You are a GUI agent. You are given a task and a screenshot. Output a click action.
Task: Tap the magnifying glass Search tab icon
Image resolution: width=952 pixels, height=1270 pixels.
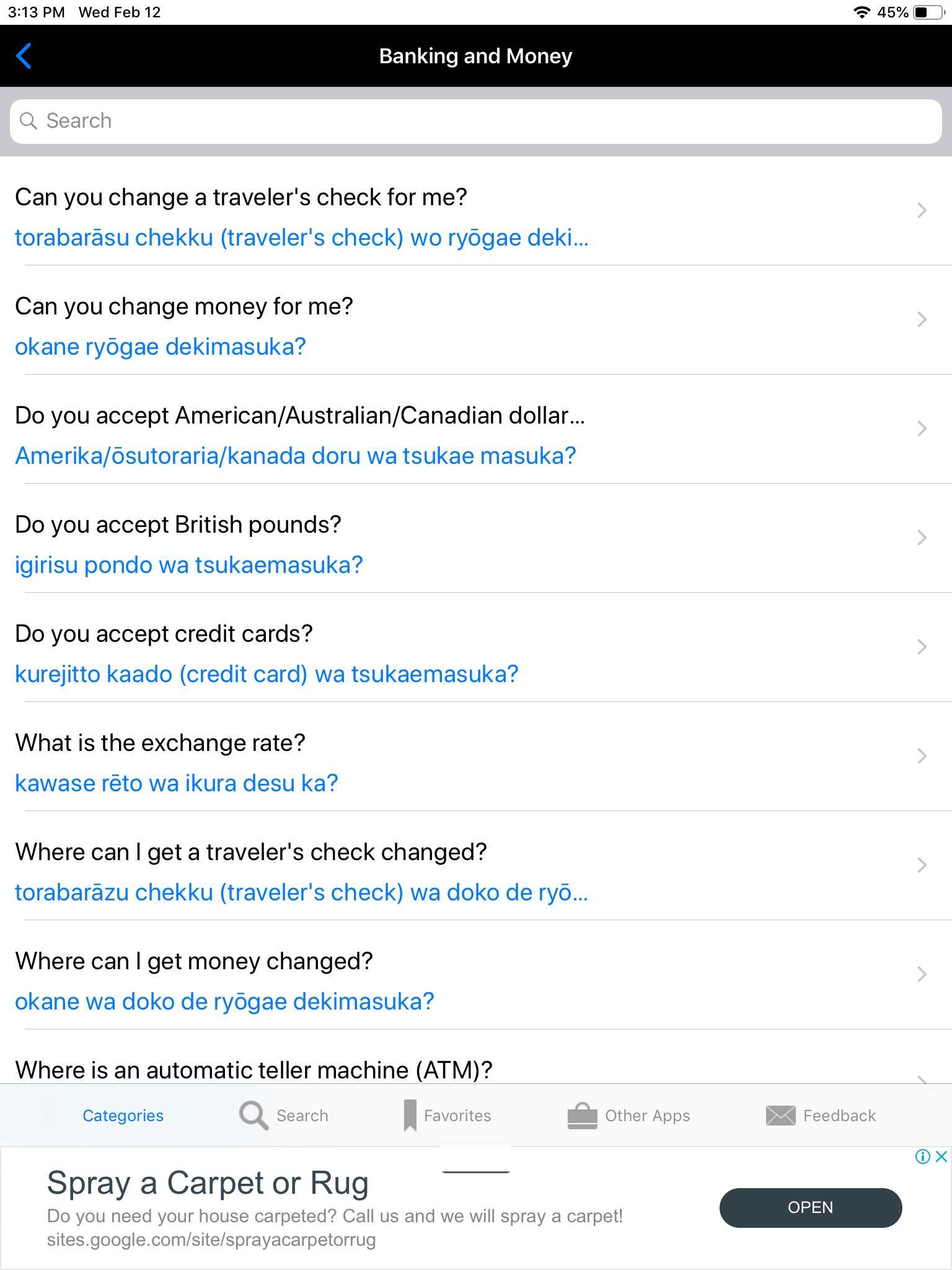click(x=253, y=1115)
